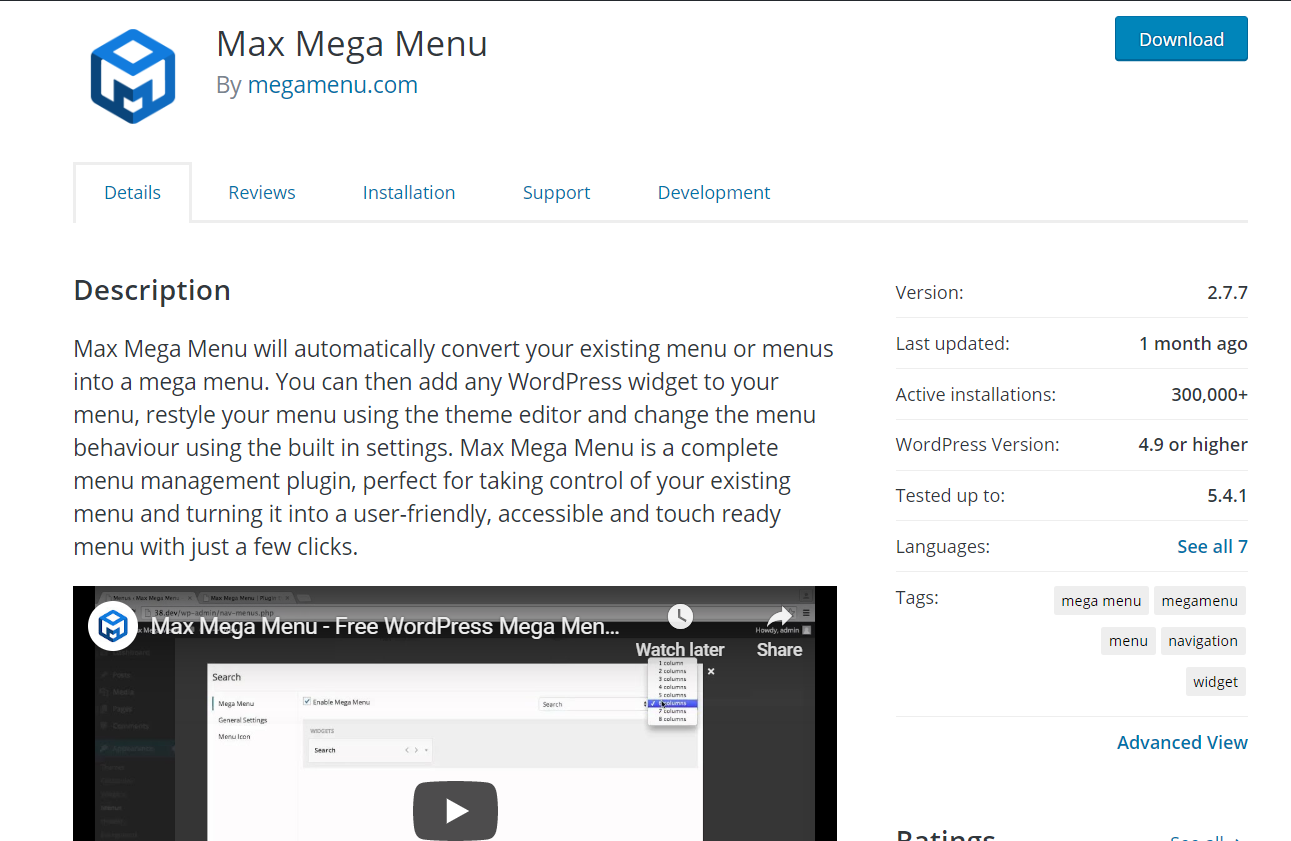Select the Details tab
The width and height of the screenshot is (1291, 841).
point(132,192)
